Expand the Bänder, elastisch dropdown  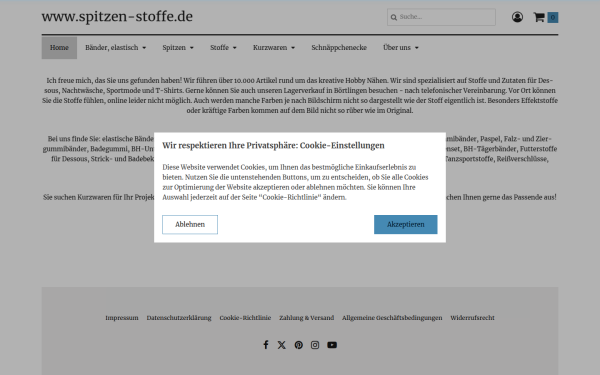coord(116,47)
